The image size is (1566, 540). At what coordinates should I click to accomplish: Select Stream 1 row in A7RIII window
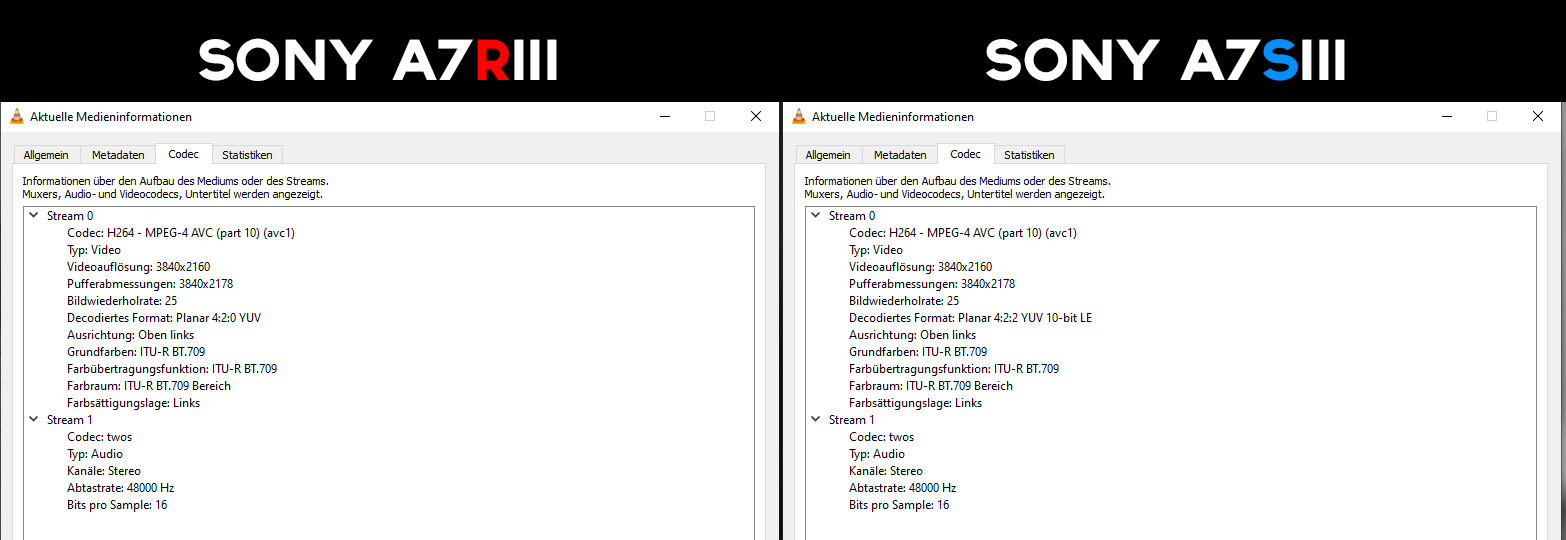pos(70,420)
